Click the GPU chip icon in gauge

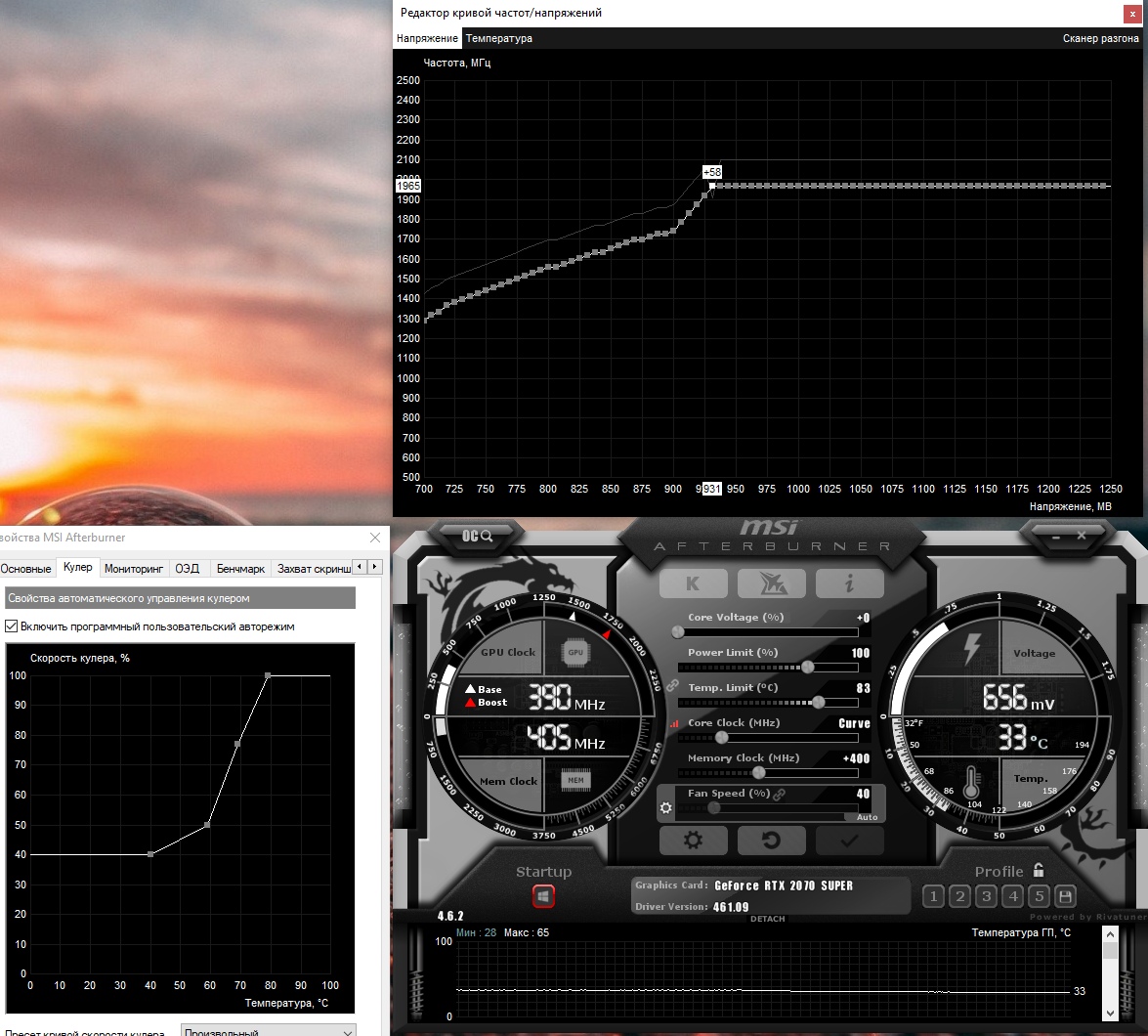[575, 652]
